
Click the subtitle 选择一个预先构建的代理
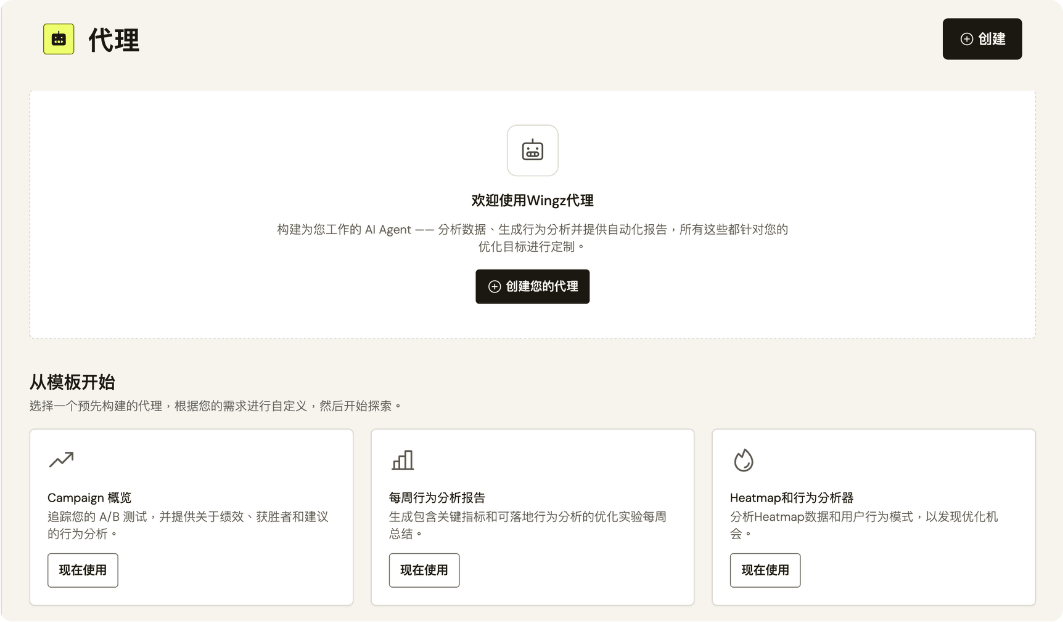tap(216, 406)
